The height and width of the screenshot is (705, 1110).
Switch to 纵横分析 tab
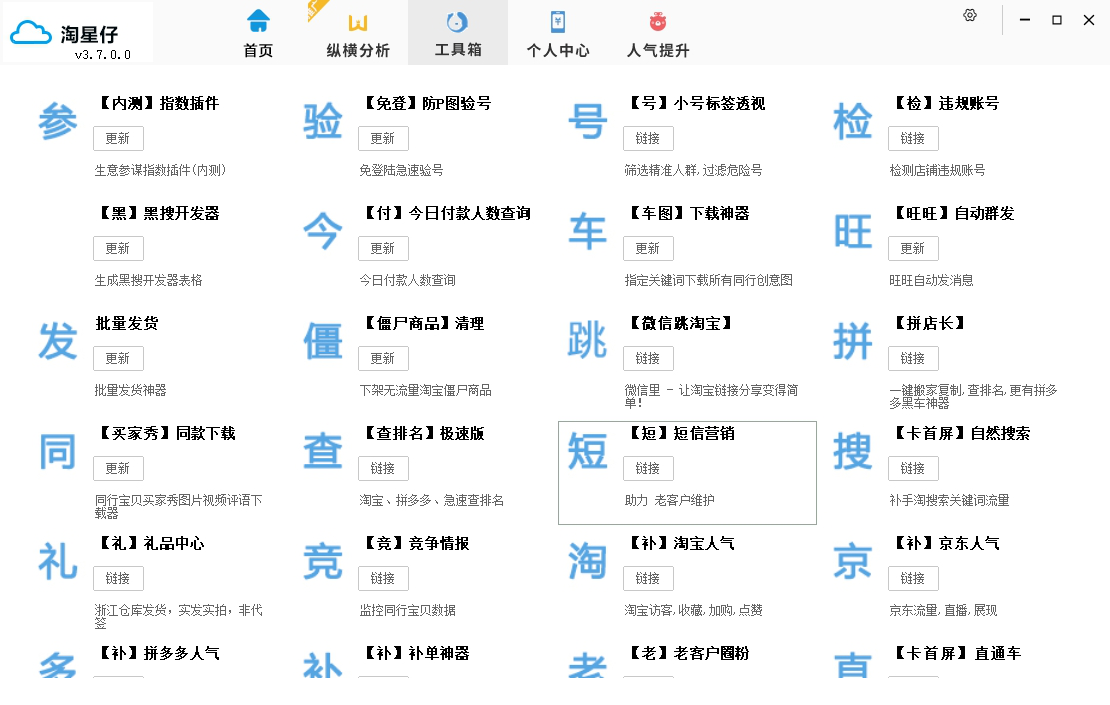click(357, 33)
